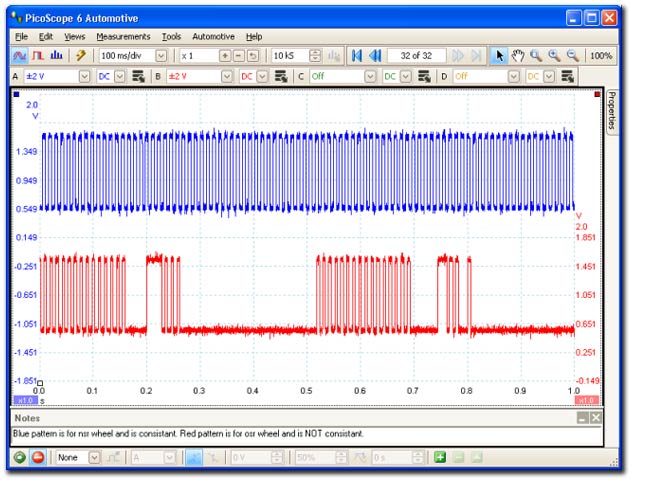Switch to Spectrum mode bar-chart icon
Image resolution: width=650 pixels, height=491 pixels.
56,56
